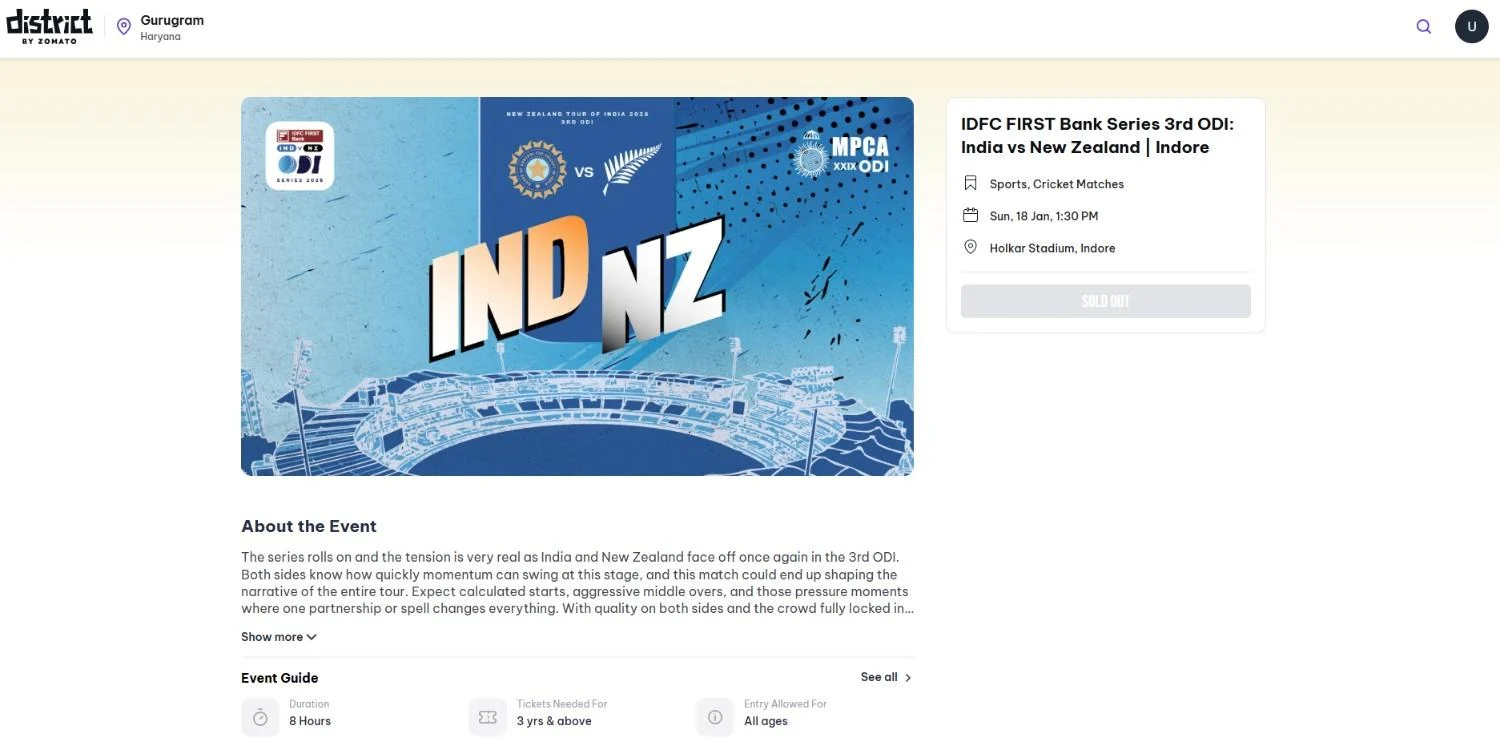Screen dimensions: 1500x746
Task: Click the Tickets Needed For label
Action: (562, 703)
